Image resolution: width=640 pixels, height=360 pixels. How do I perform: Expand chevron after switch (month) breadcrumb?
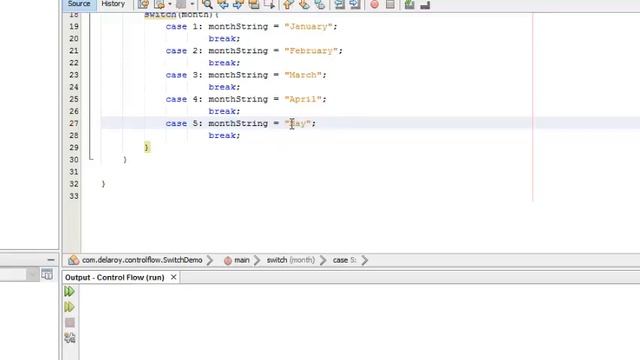pos(323,260)
